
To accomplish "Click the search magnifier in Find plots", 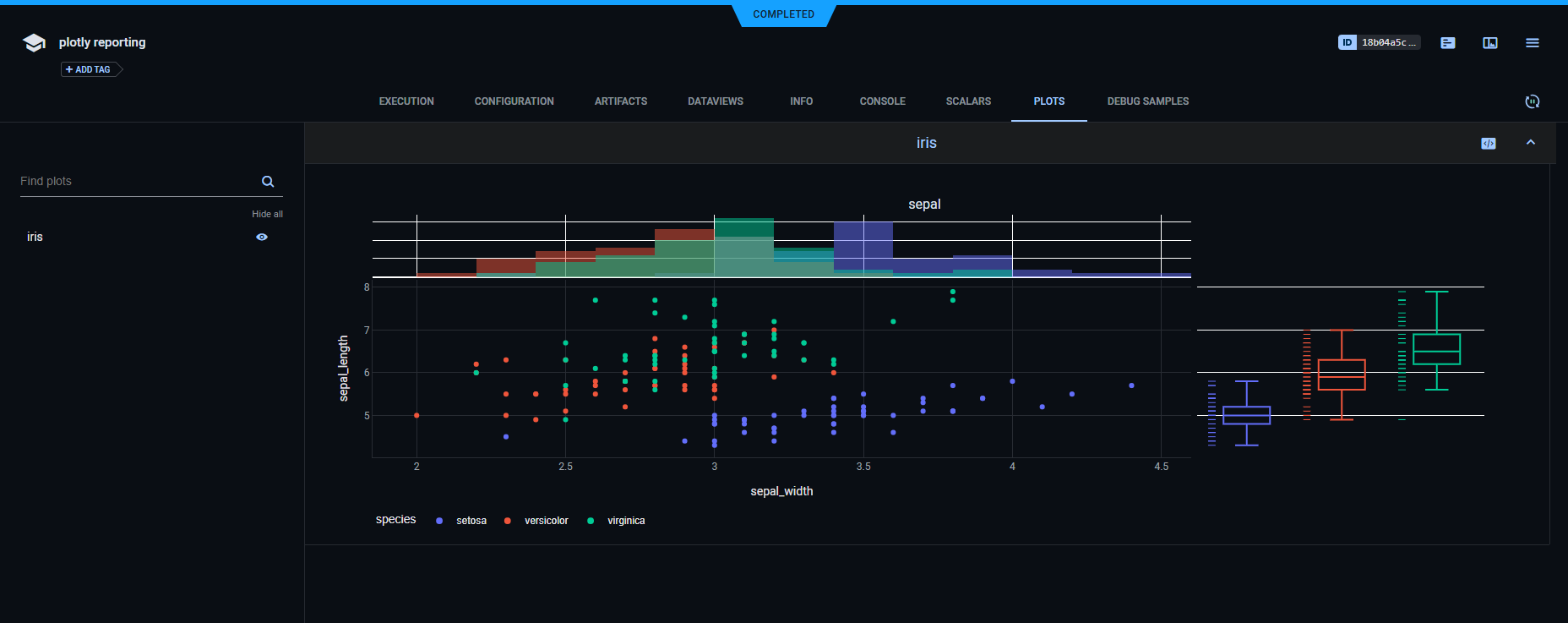I will pos(268,182).
